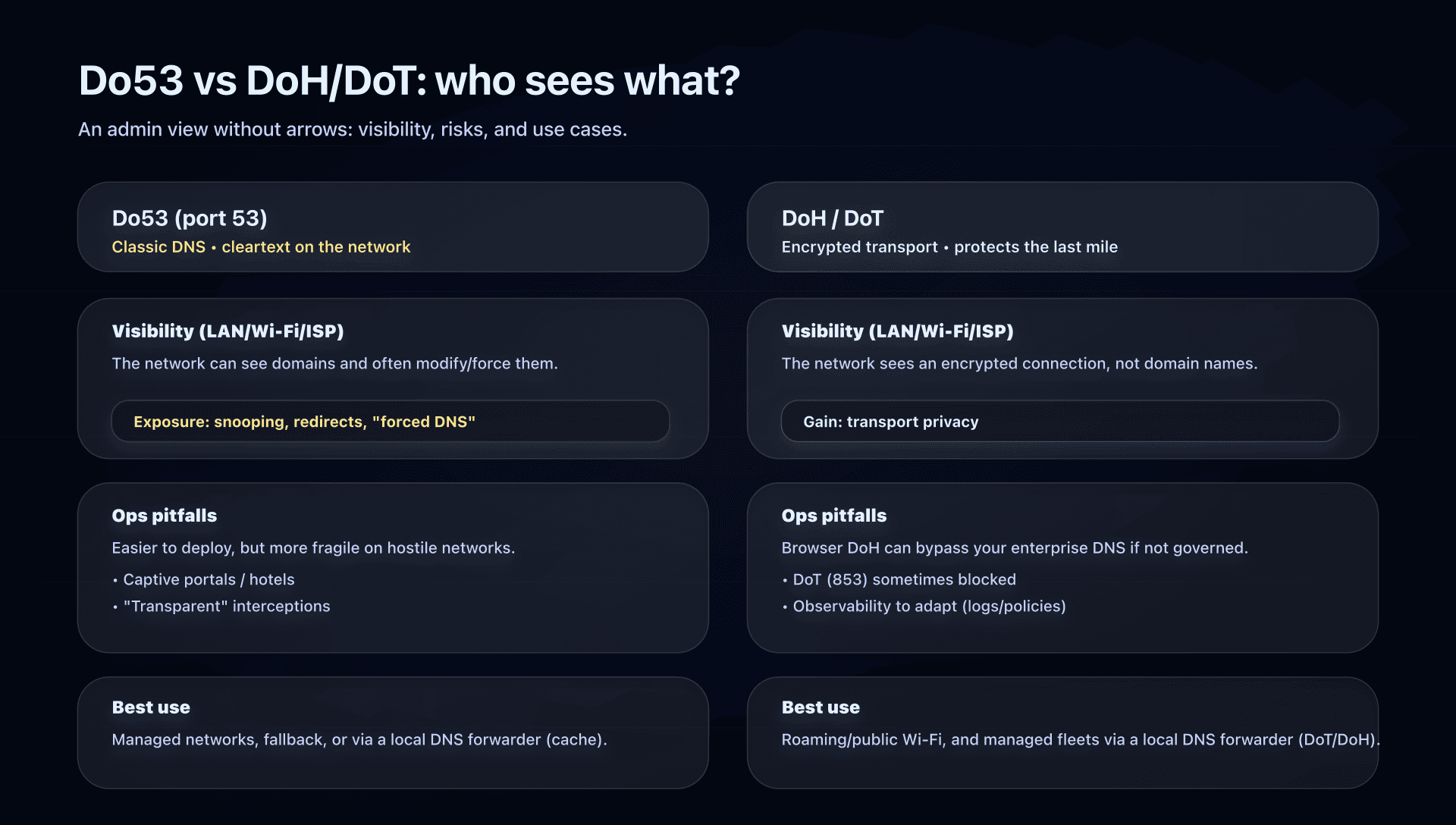Click the "Captive portals / hotels" bullet

(209, 580)
